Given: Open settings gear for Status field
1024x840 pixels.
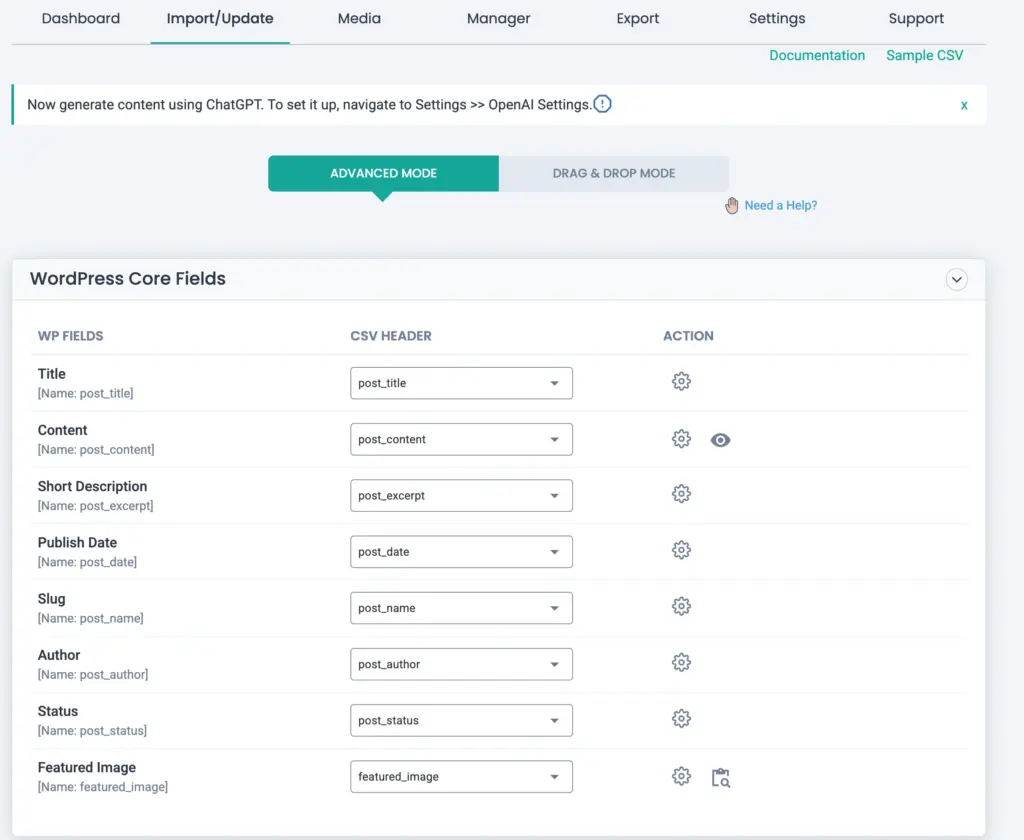Looking at the screenshot, I should pos(681,718).
